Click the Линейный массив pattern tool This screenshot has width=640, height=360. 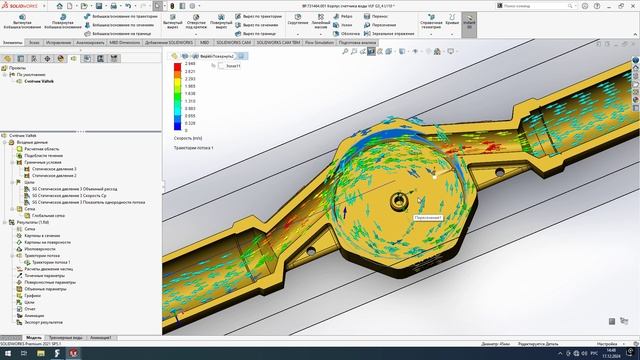pos(321,21)
